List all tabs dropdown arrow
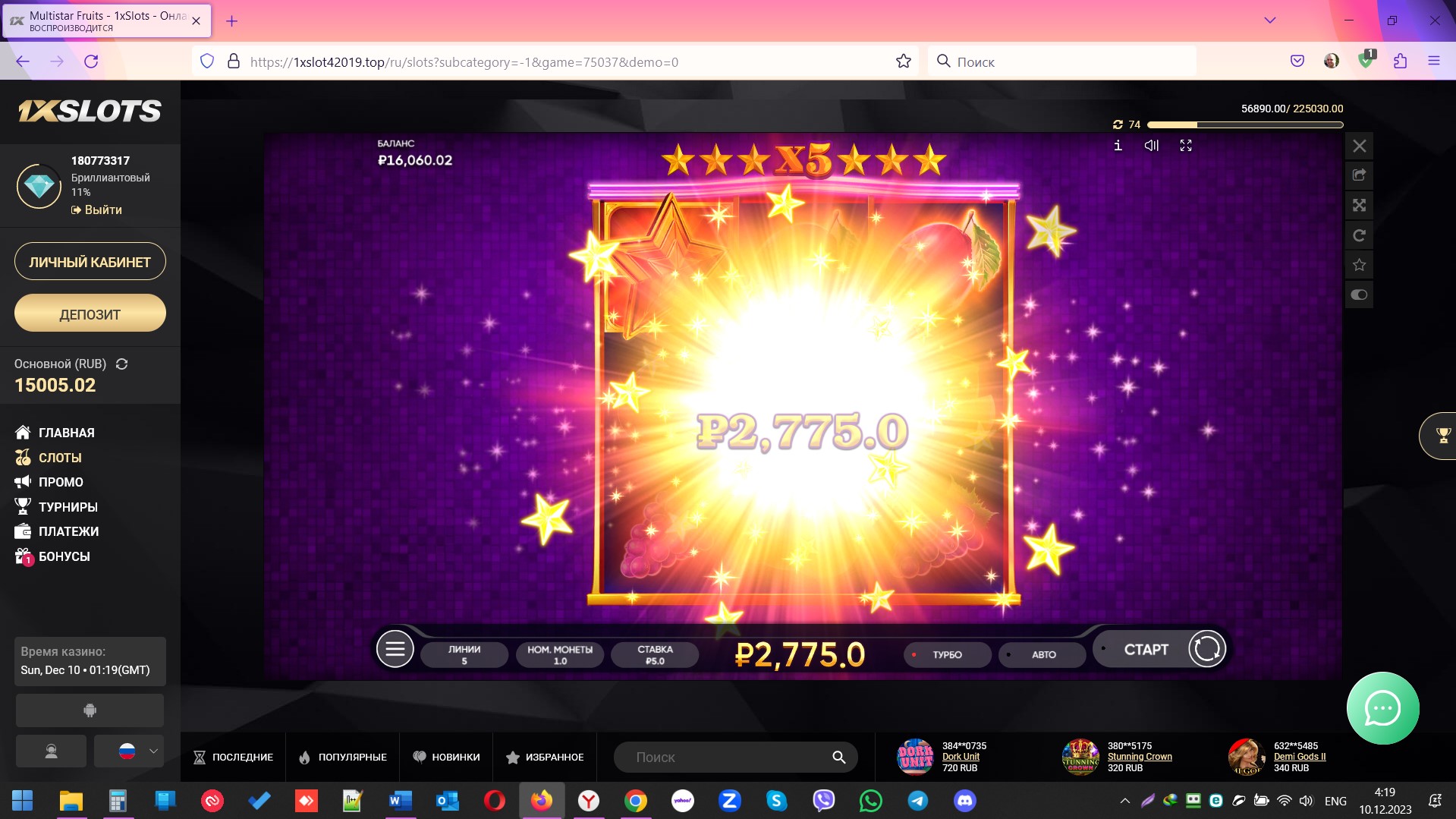 [1269, 20]
